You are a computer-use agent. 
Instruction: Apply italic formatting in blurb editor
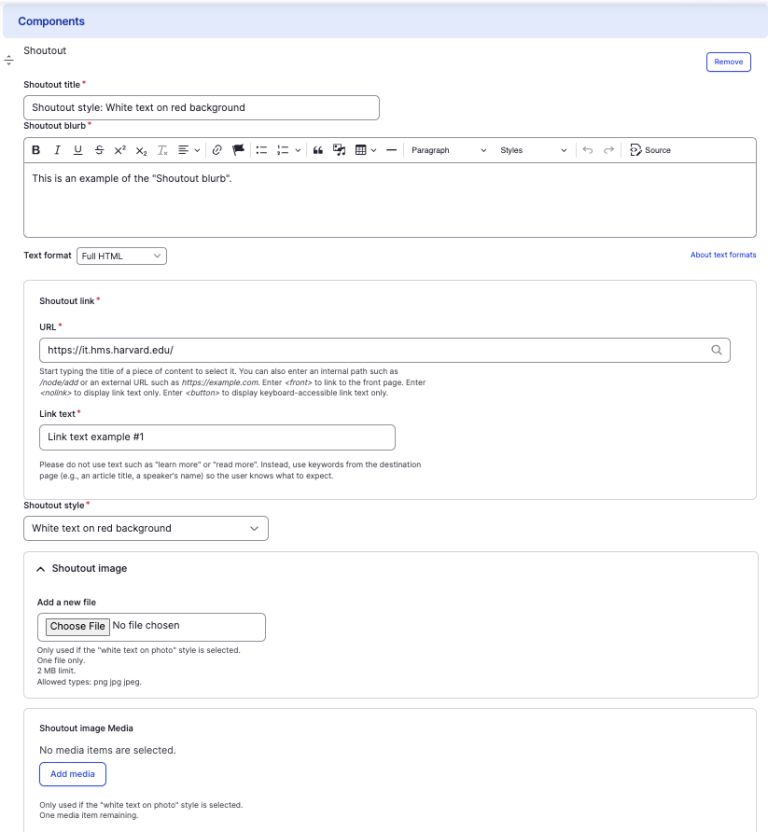point(57,150)
